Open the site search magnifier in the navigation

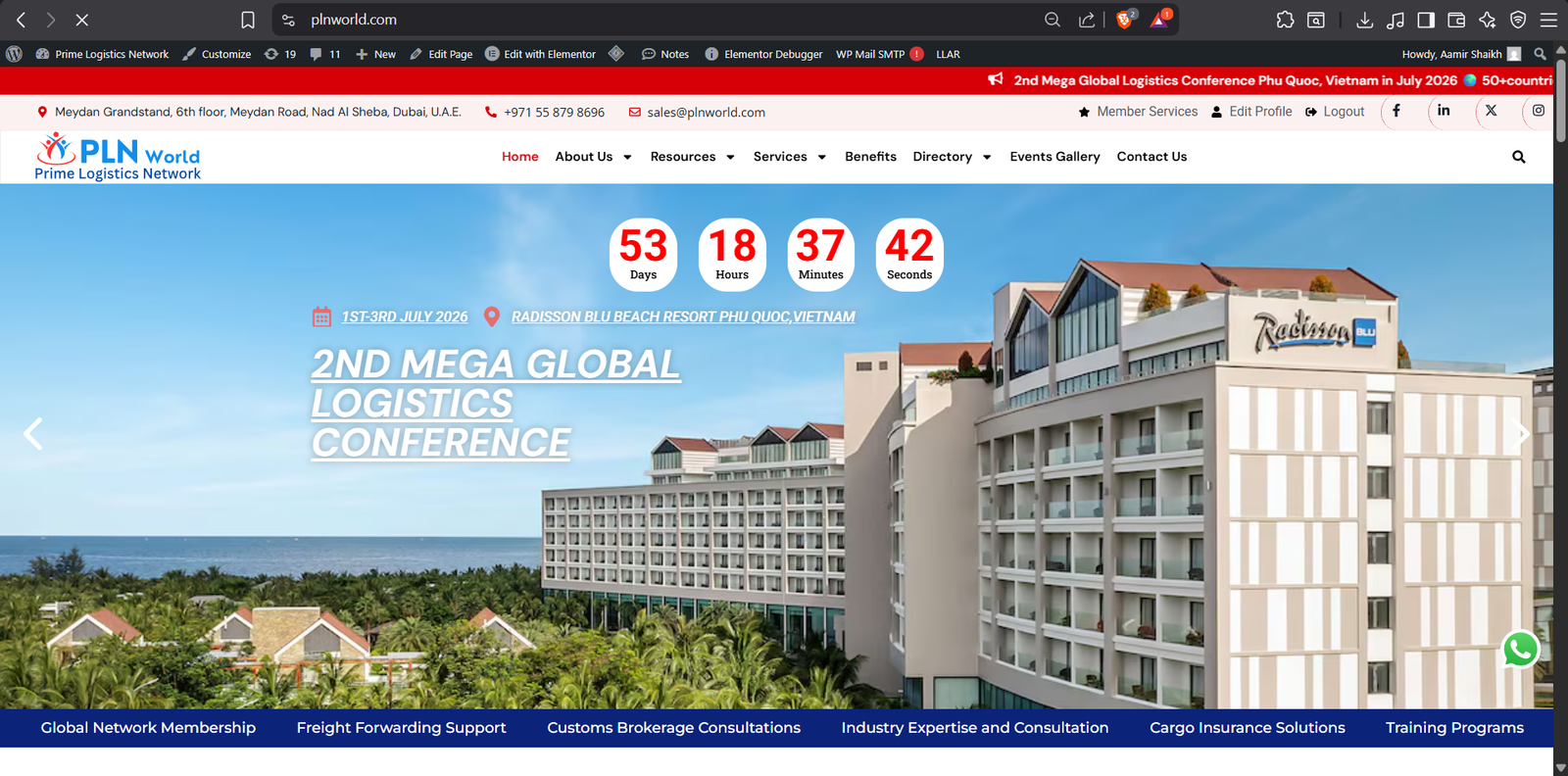[x=1518, y=157]
